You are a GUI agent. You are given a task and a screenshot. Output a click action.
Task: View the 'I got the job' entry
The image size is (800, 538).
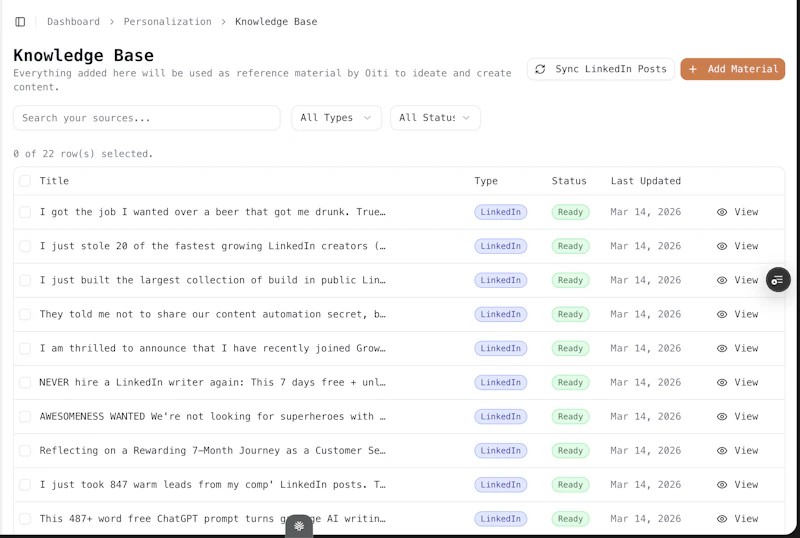(x=737, y=212)
